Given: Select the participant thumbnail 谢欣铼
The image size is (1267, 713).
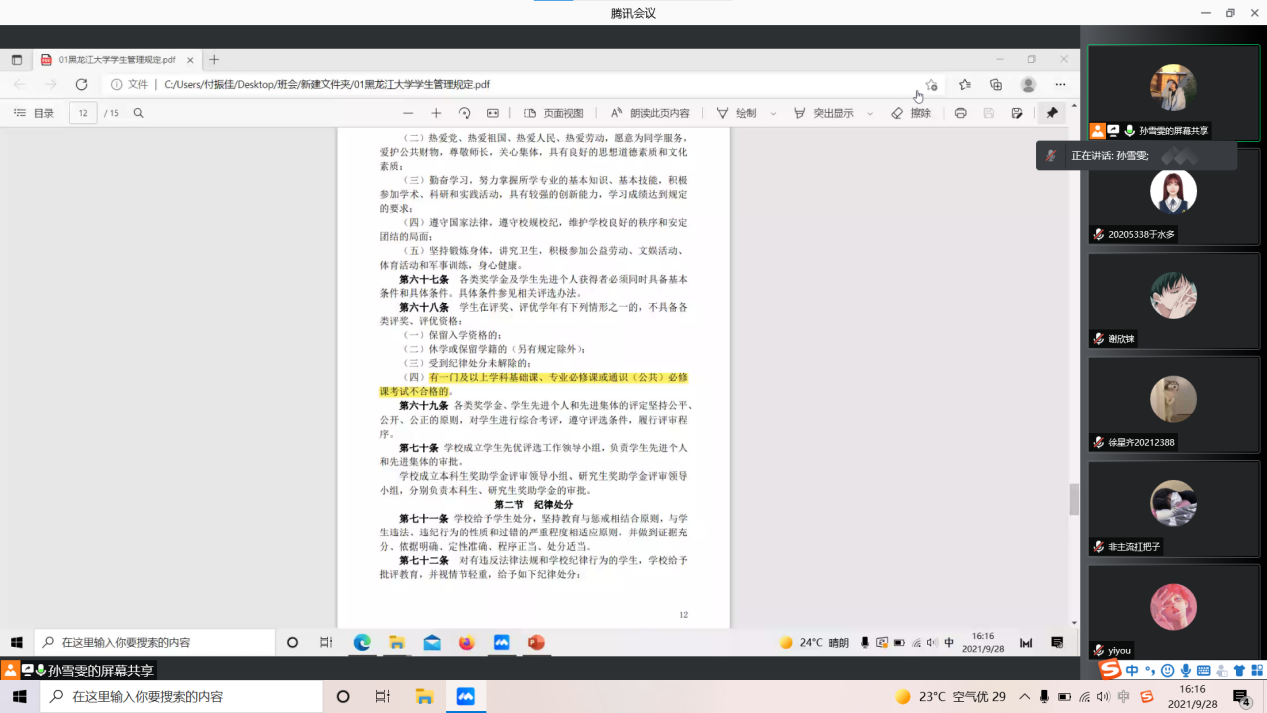Looking at the screenshot, I should (1174, 301).
